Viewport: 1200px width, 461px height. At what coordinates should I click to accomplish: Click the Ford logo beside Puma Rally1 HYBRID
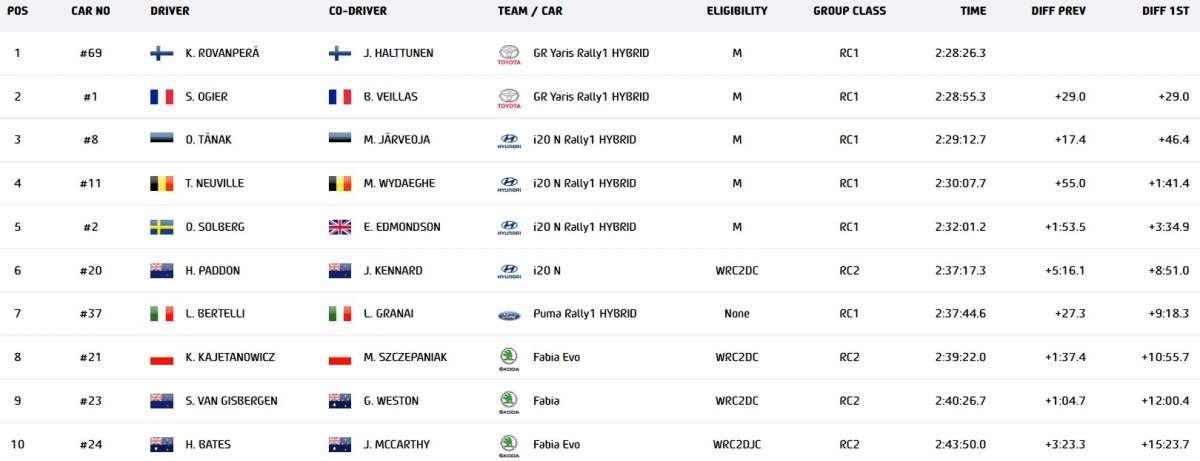509,315
